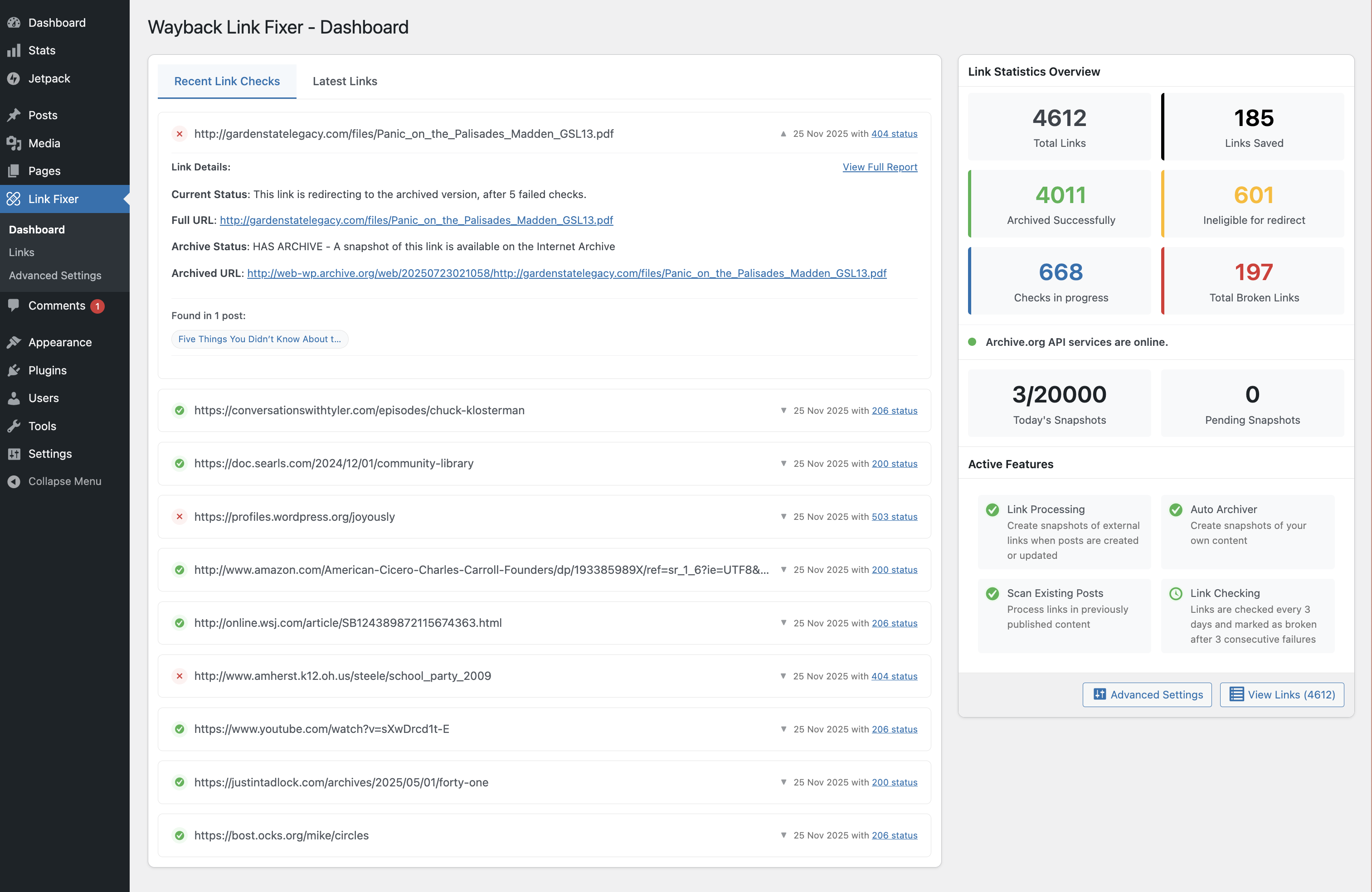Screen dimensions: 1372x892
Task: Click Link Processing feature green checkmark
Action: [992, 510]
